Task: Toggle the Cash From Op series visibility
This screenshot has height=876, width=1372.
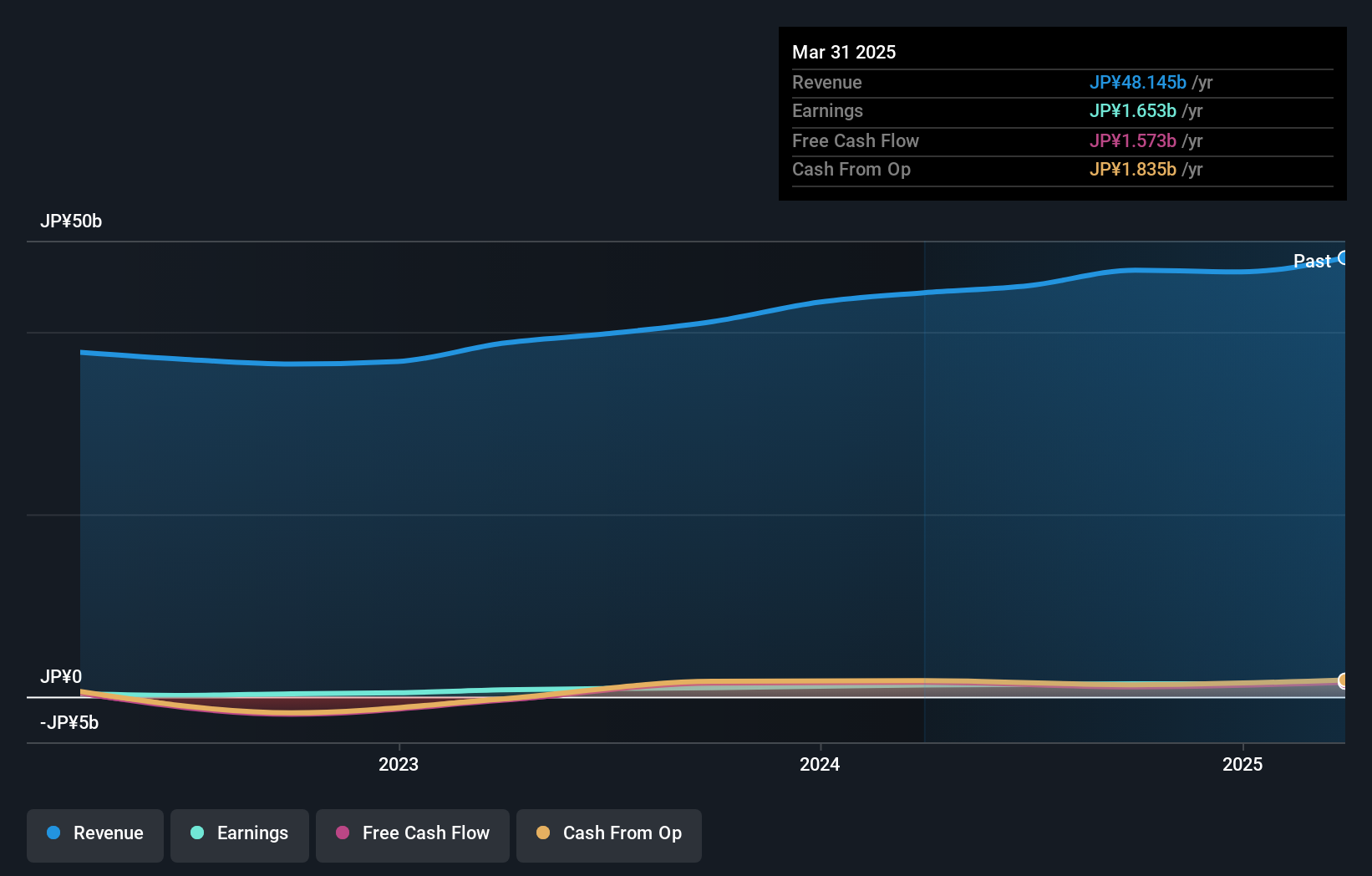Action: [x=609, y=834]
